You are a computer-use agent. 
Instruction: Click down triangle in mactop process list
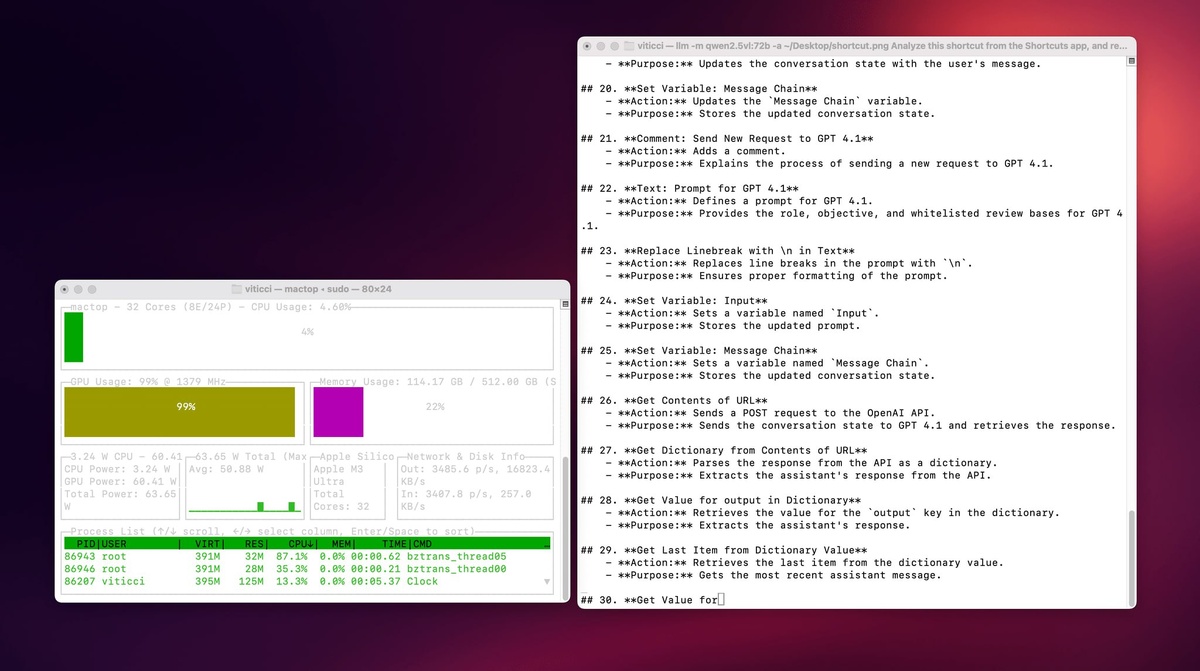coord(546,581)
